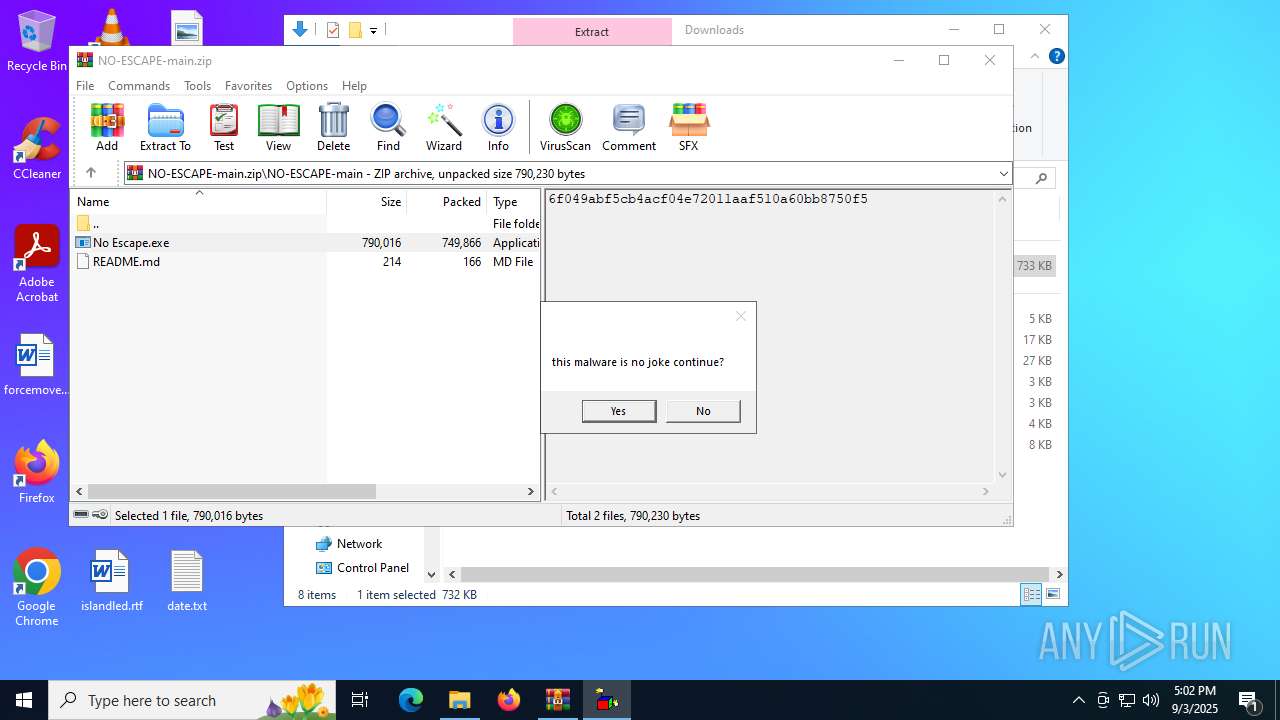Viewport: 1280px width, 720px height.
Task: Select the parent folder ".." row
Action: [306, 224]
